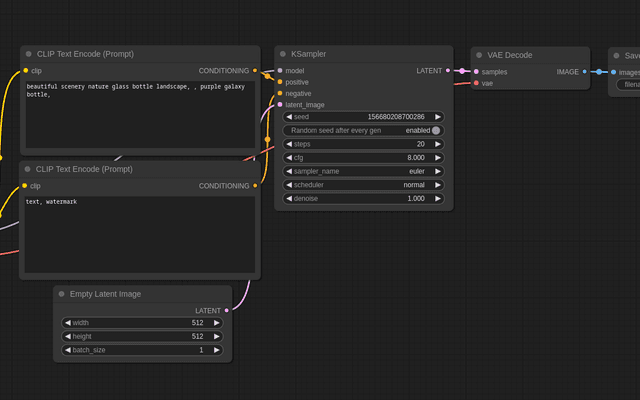The height and width of the screenshot is (400, 640).
Task: Toggle Random seed after every gen
Action: (363, 131)
